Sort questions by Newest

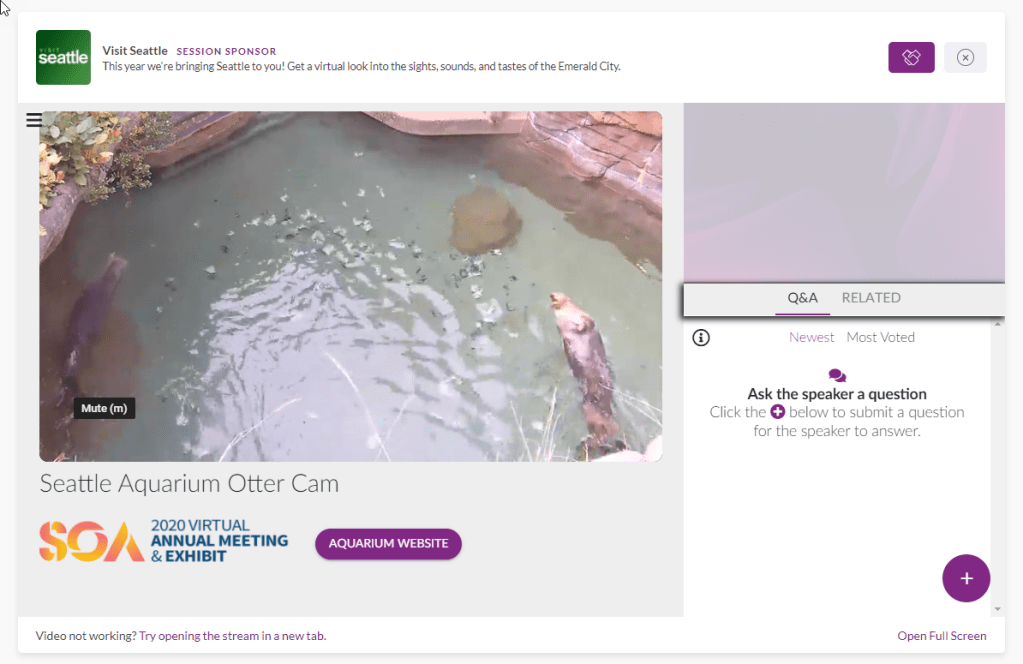(x=811, y=337)
